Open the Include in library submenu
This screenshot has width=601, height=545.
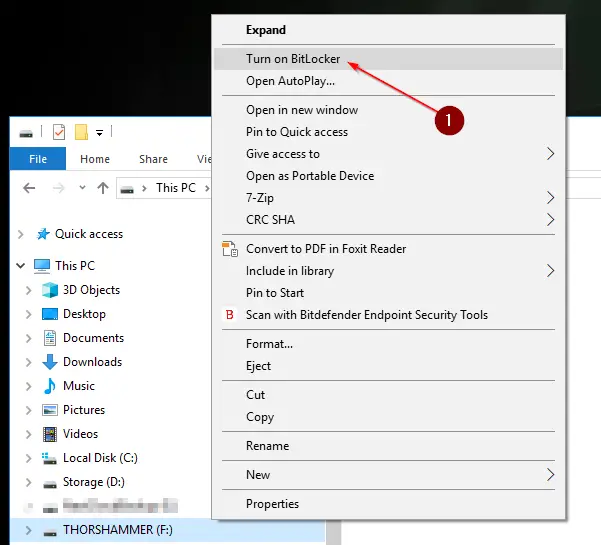point(388,271)
